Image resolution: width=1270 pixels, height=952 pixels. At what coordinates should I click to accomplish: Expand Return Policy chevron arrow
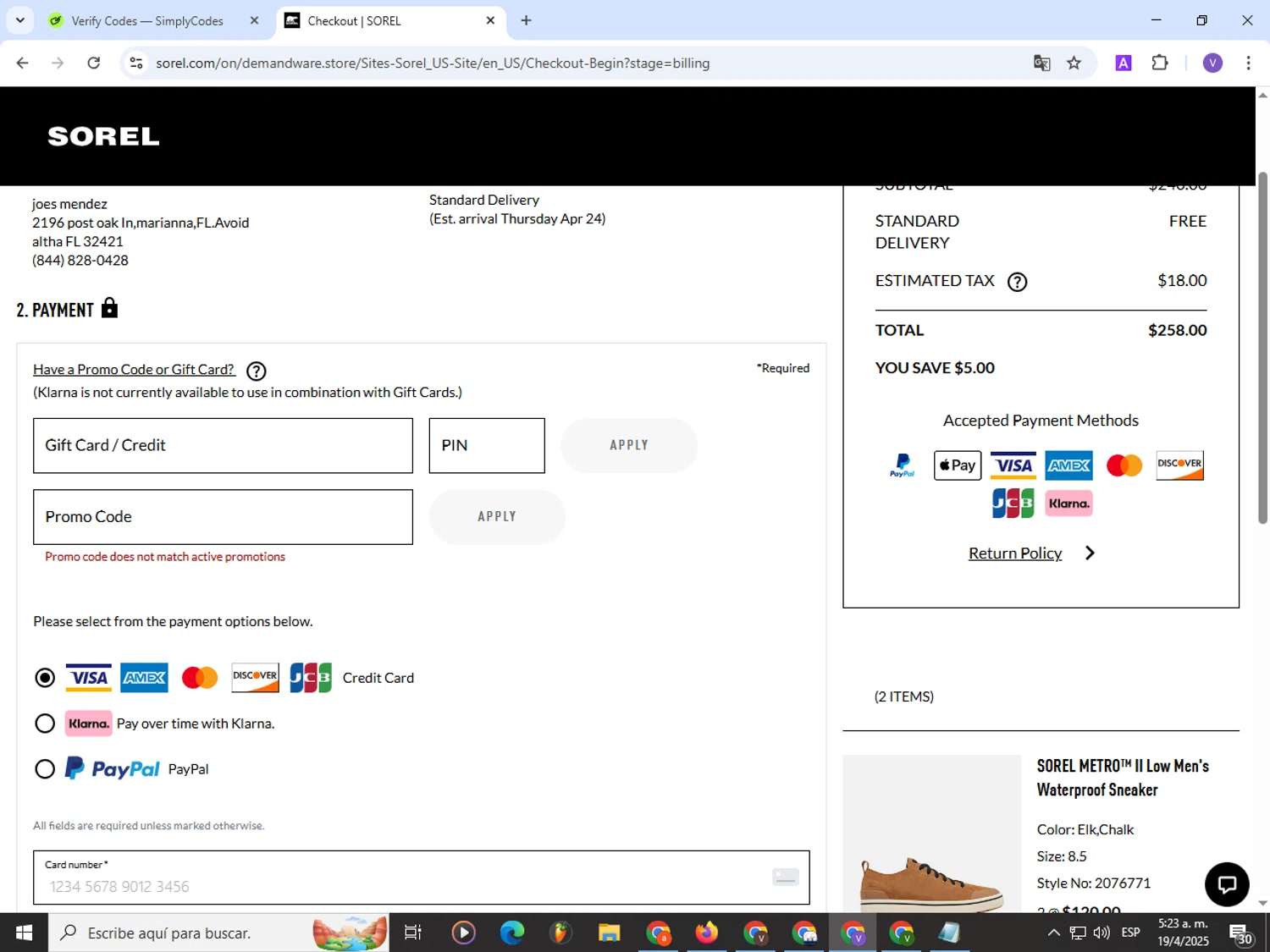[x=1090, y=553]
